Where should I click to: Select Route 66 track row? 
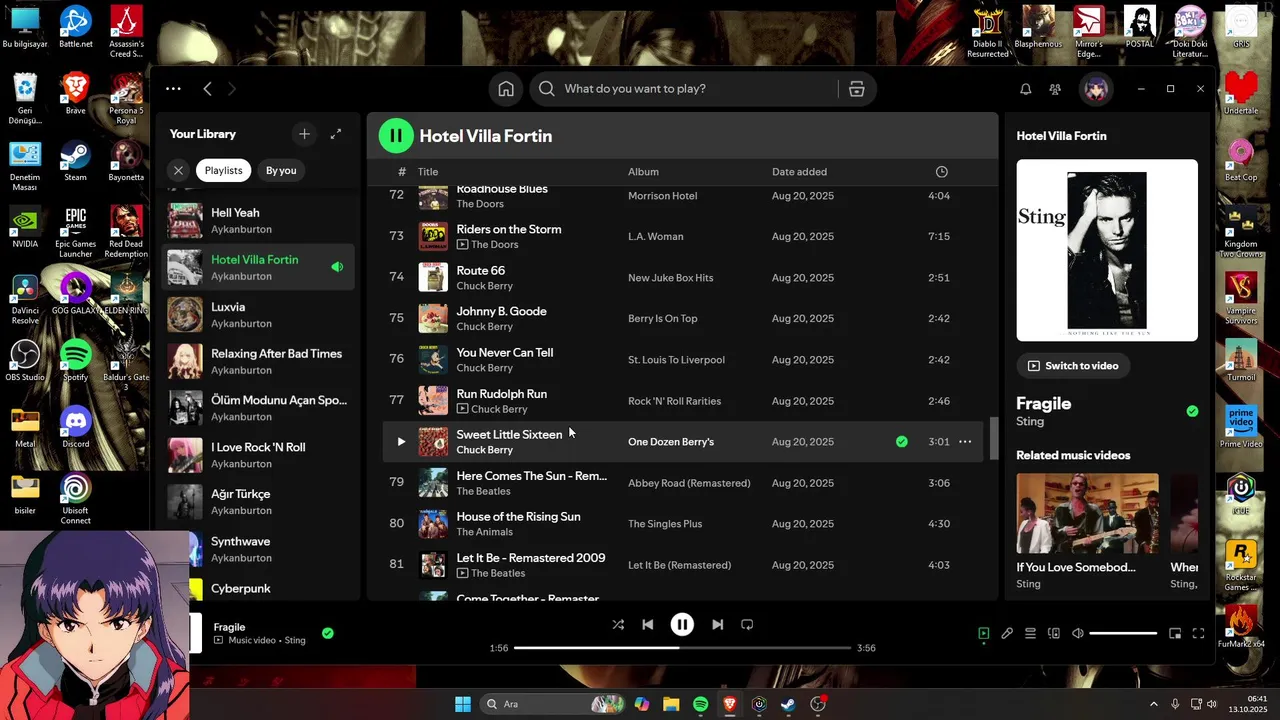point(683,277)
